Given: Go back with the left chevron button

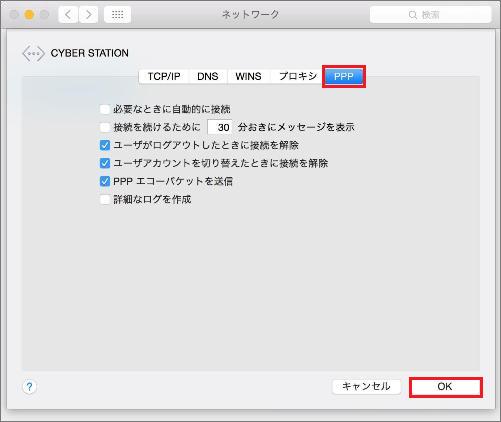Looking at the screenshot, I should click(x=68, y=15).
